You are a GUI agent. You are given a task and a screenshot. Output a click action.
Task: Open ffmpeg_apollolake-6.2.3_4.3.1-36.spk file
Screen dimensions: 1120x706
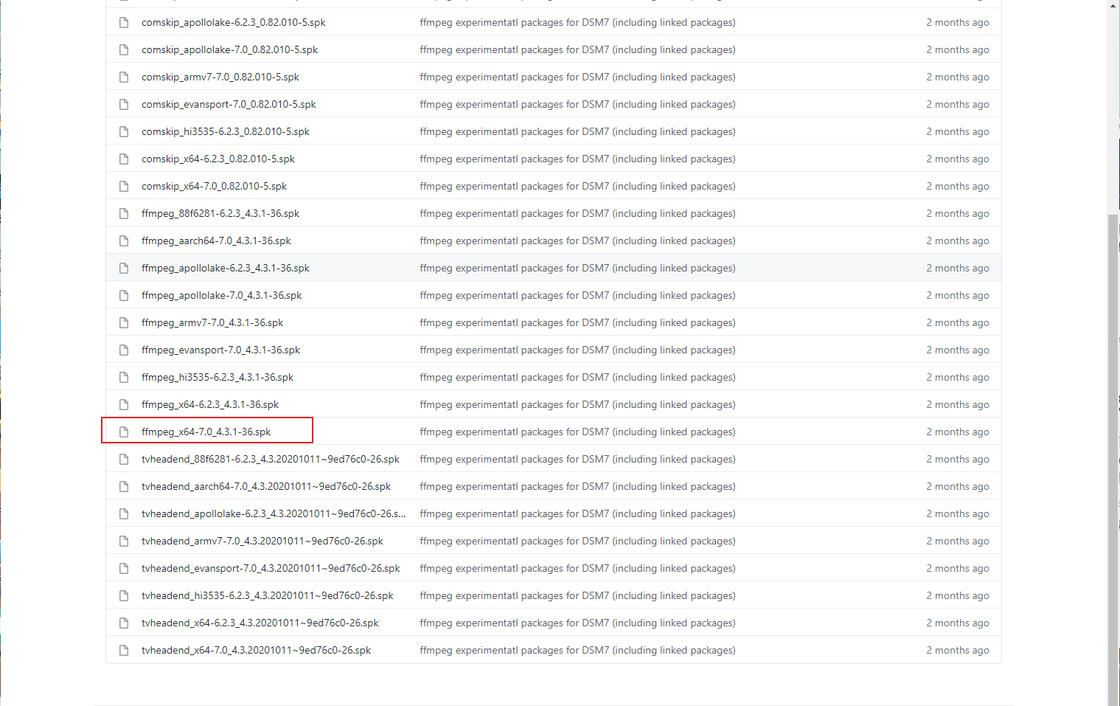[x=225, y=268]
